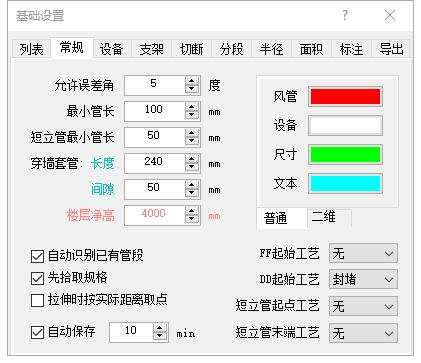421x363 pixels.
Task: Open the 切断 tab
Action: 192,49
